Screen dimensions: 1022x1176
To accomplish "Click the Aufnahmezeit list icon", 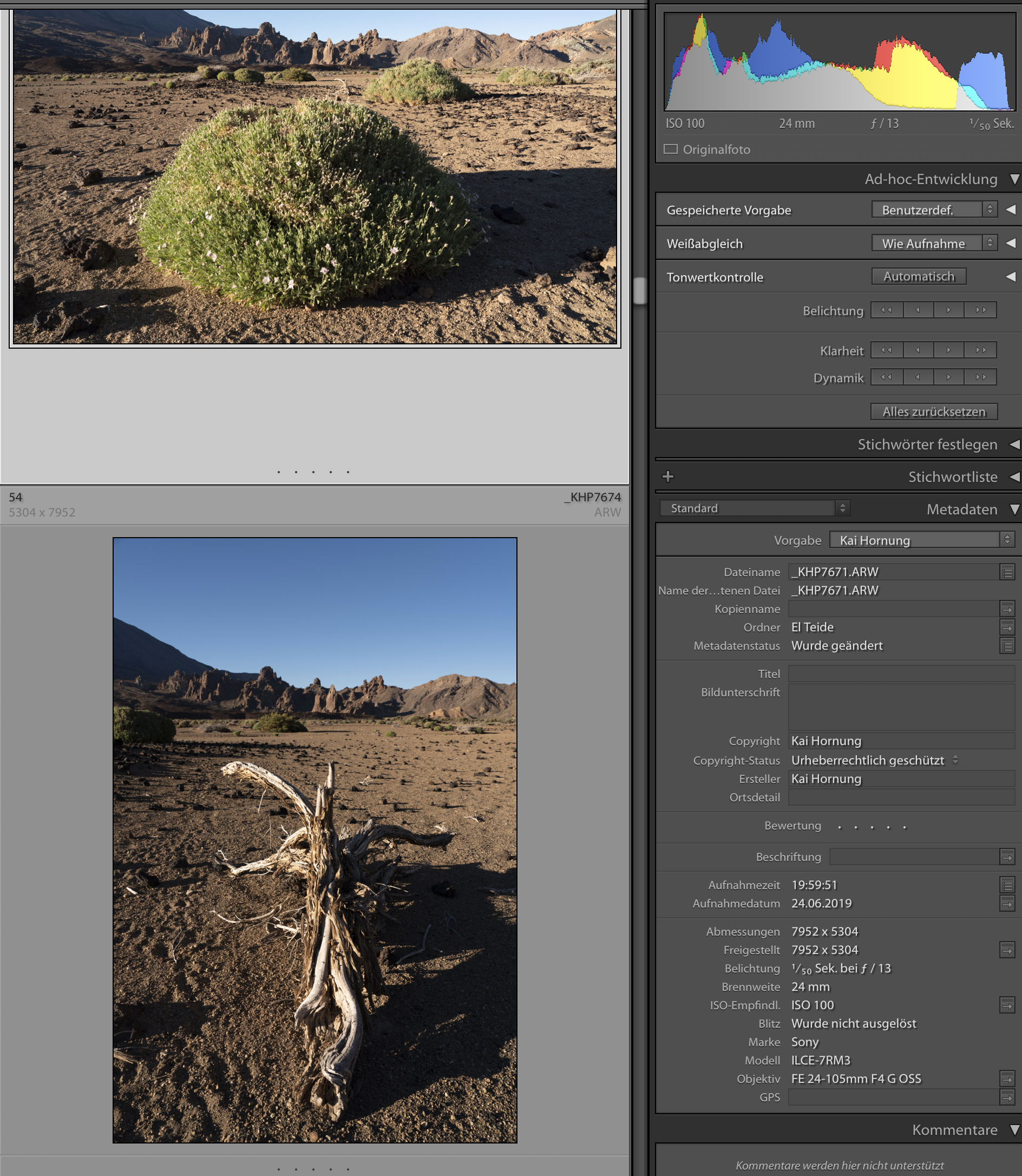I will 1007,885.
